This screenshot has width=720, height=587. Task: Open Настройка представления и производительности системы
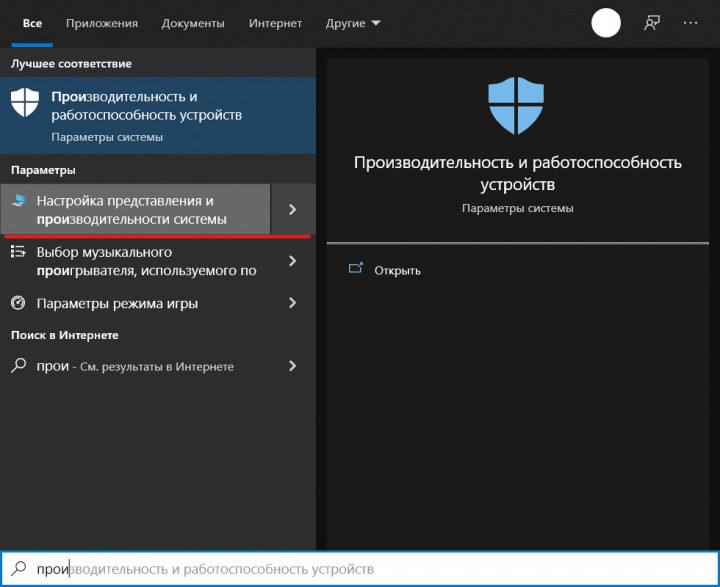point(135,209)
